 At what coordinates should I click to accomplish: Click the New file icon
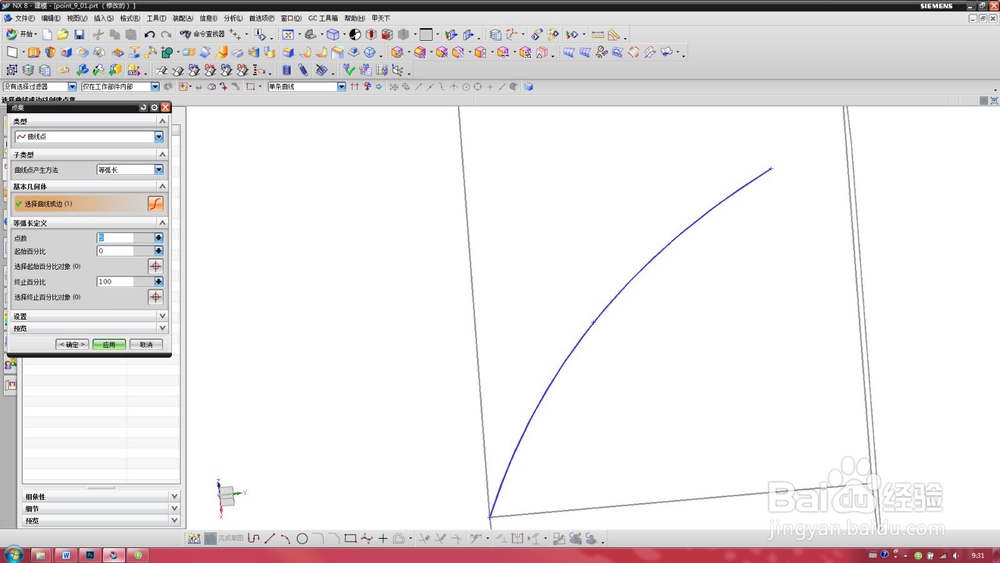[47, 34]
